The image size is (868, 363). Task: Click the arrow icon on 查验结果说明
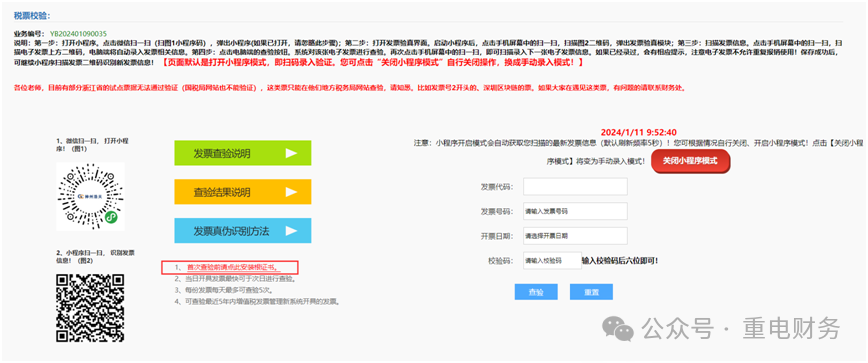292,192
